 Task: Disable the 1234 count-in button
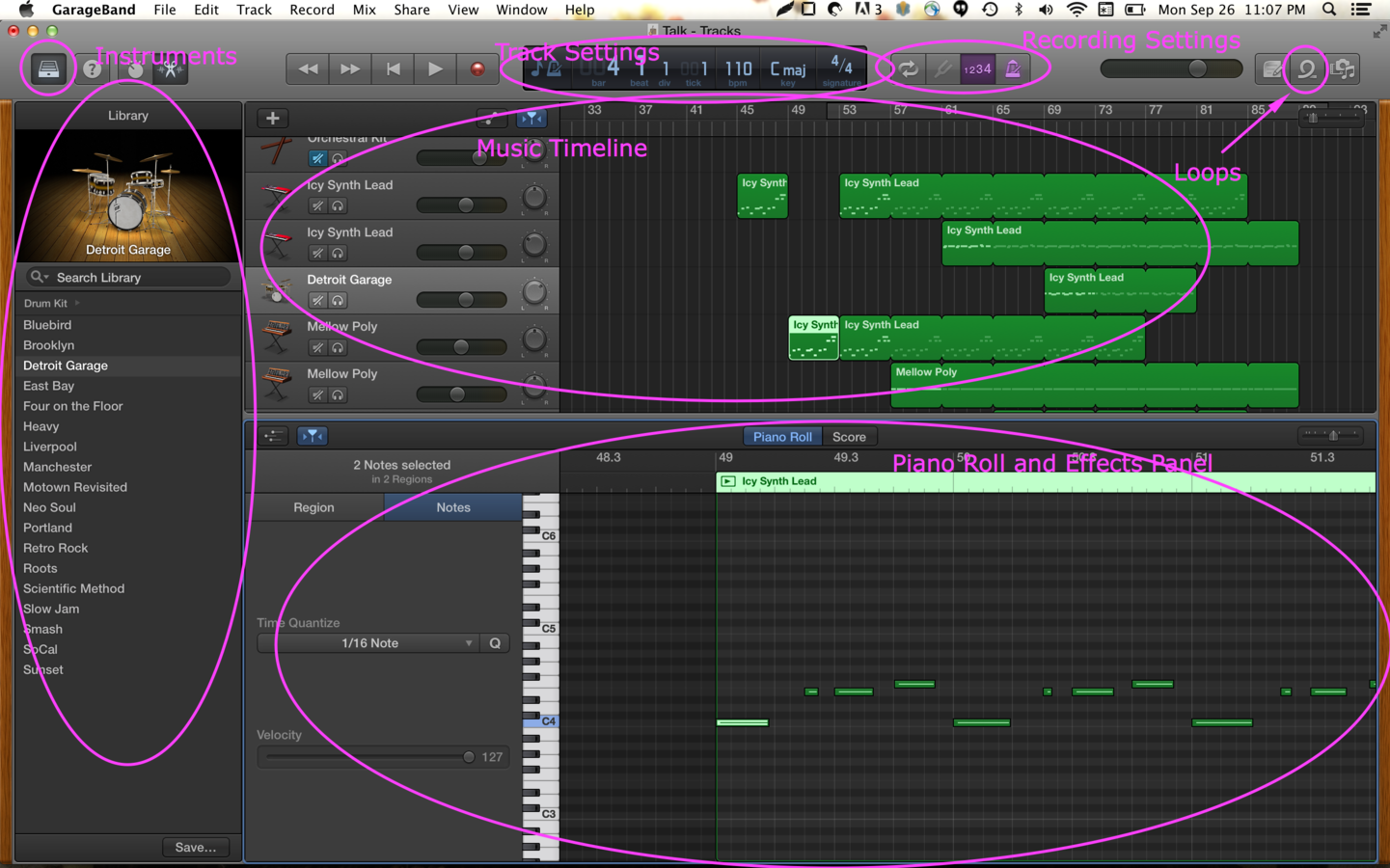[x=977, y=69]
